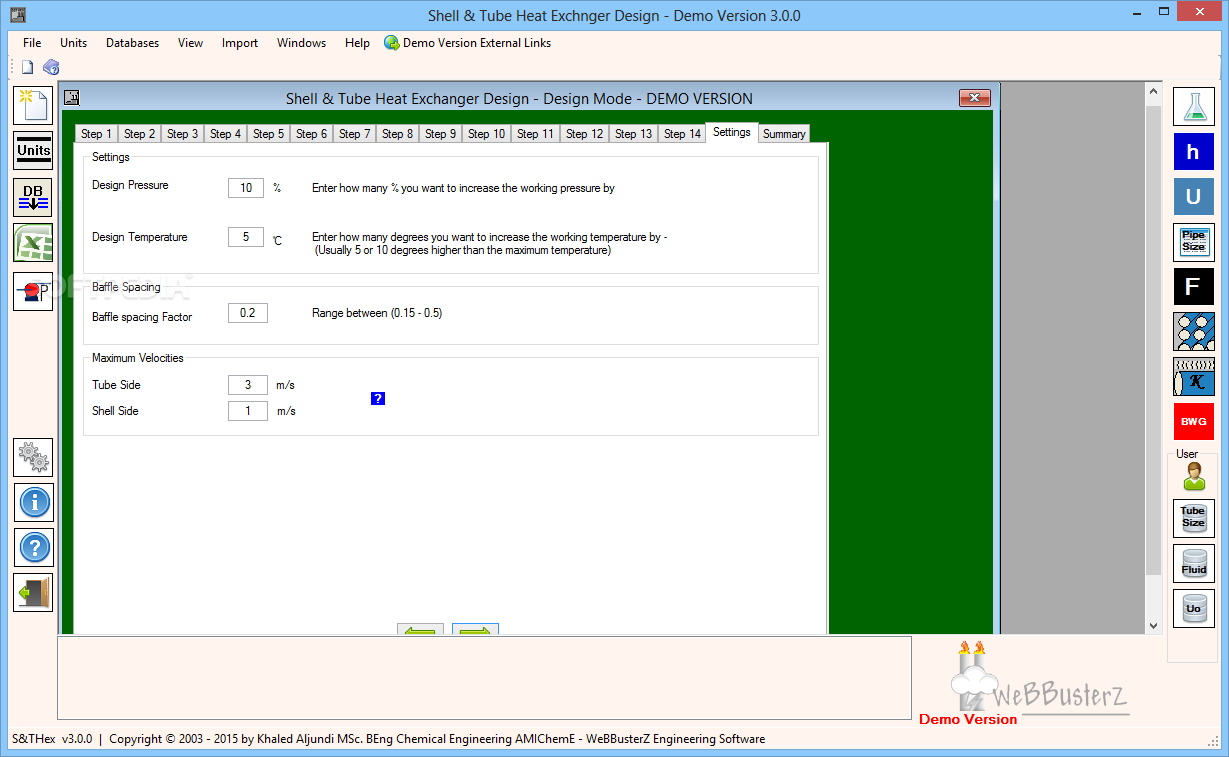Click the scroll up arrow in right scrollbar
This screenshot has height=757, width=1229.
(1153, 92)
